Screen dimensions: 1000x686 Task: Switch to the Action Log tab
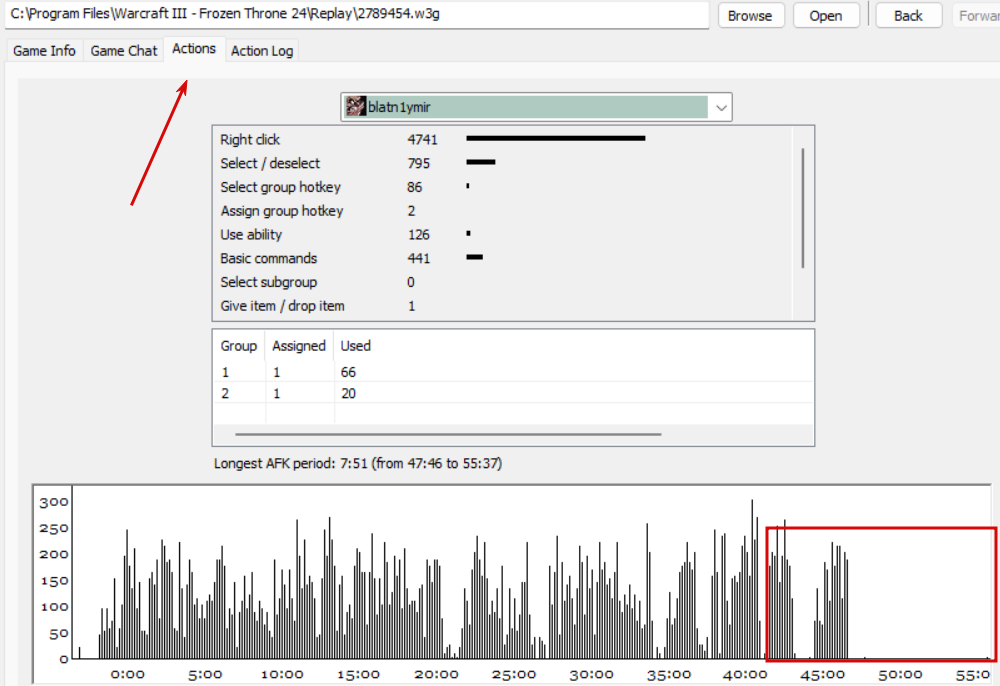(x=262, y=50)
